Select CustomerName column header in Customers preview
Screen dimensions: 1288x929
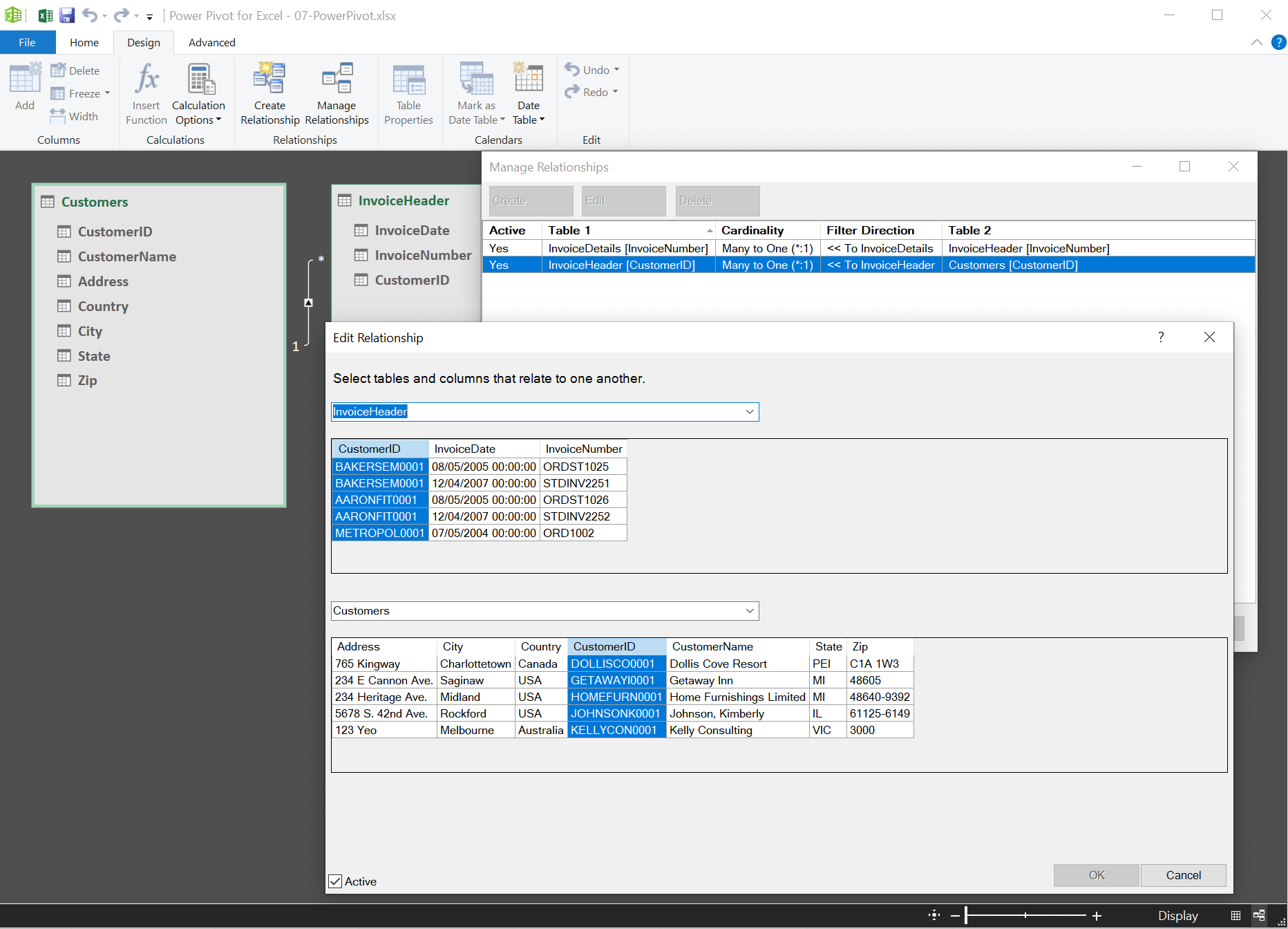tap(738, 646)
